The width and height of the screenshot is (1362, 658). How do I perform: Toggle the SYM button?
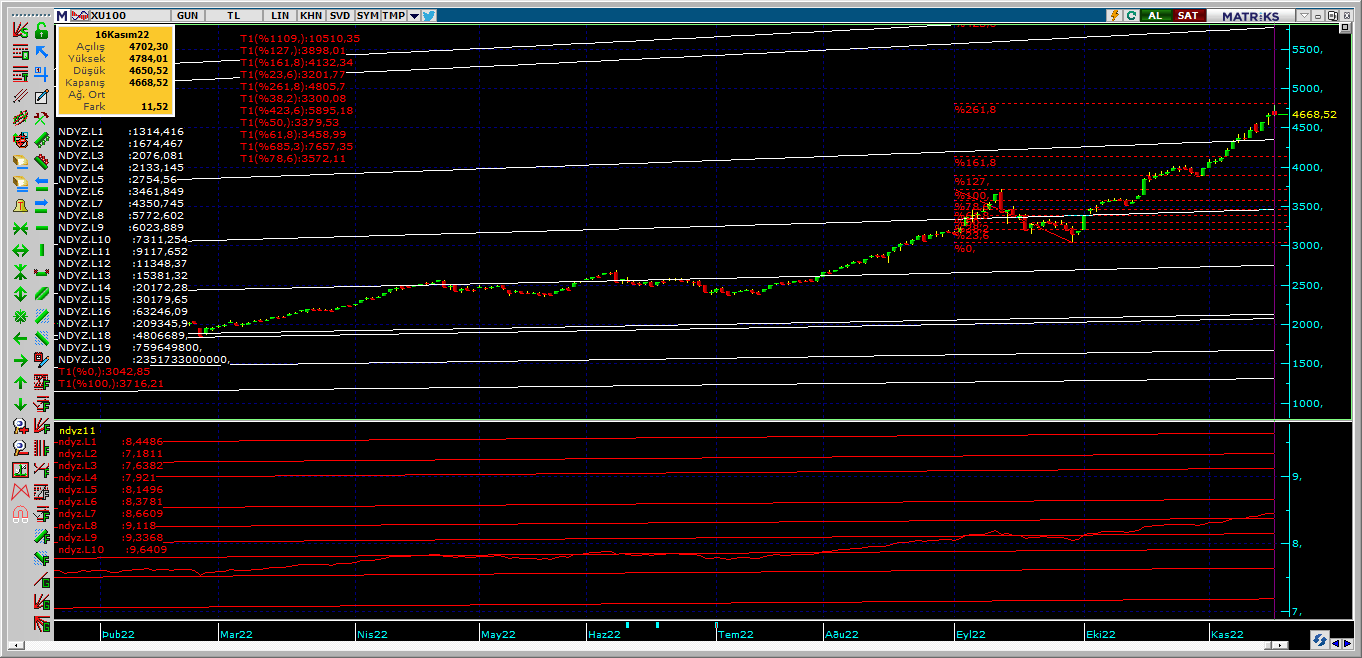368,16
